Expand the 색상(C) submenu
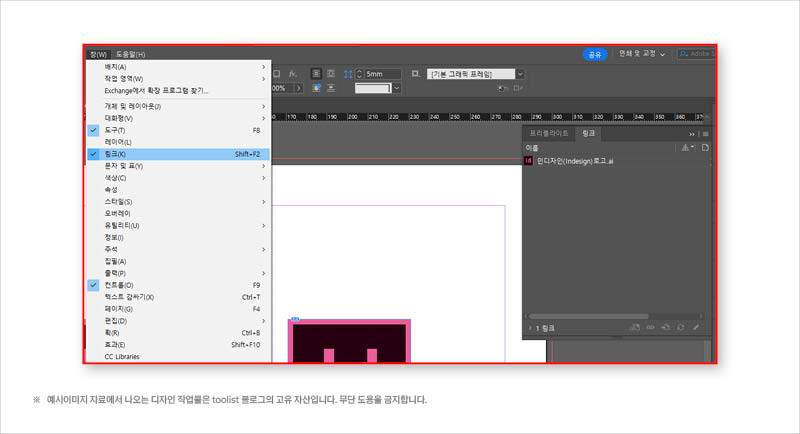 pos(178,178)
